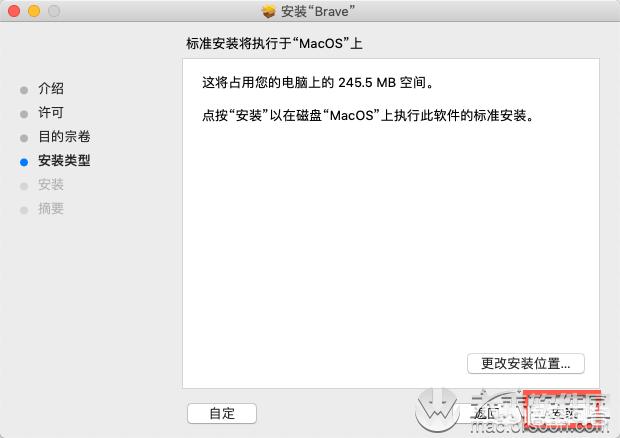The width and height of the screenshot is (620, 438).
Task: Click the blue bullet beside 安装类型
Action: (x=24, y=162)
